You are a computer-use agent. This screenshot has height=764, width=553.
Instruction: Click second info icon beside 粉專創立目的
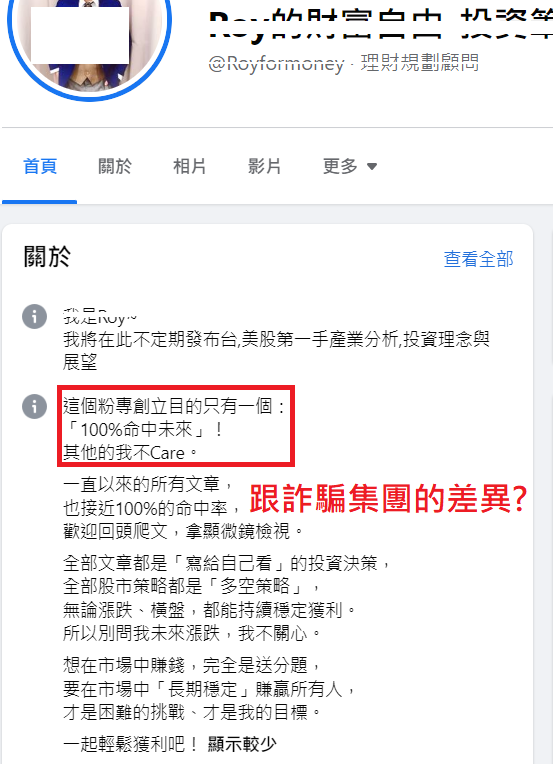click(x=35, y=406)
